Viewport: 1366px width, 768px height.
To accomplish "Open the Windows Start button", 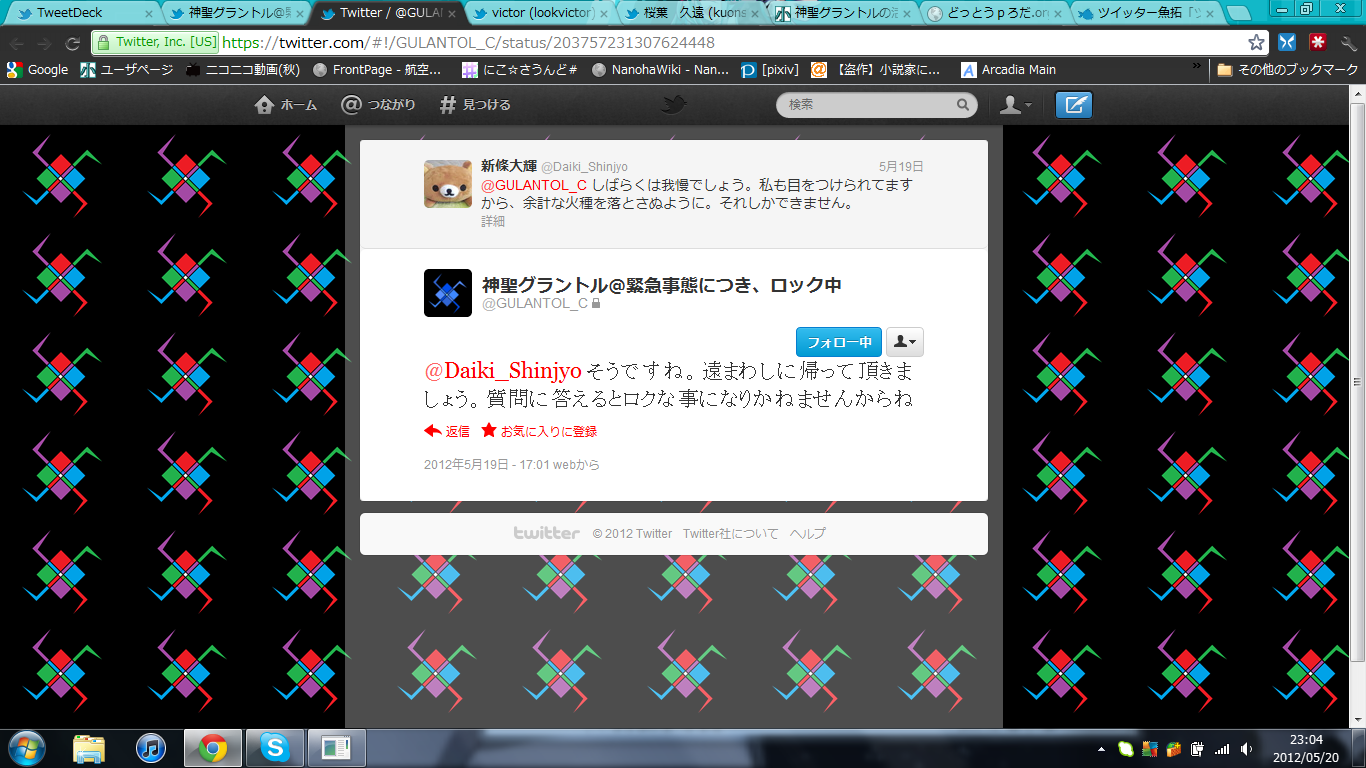I will pos(26,748).
